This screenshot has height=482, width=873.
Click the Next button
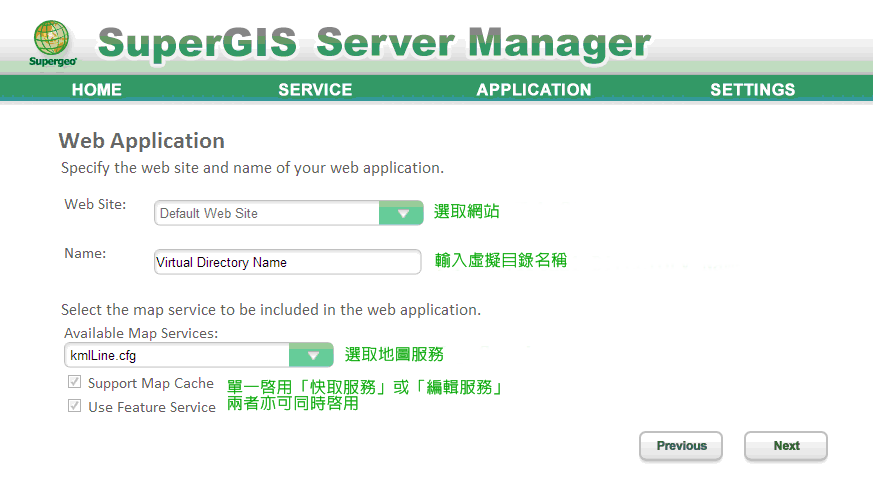pos(786,446)
